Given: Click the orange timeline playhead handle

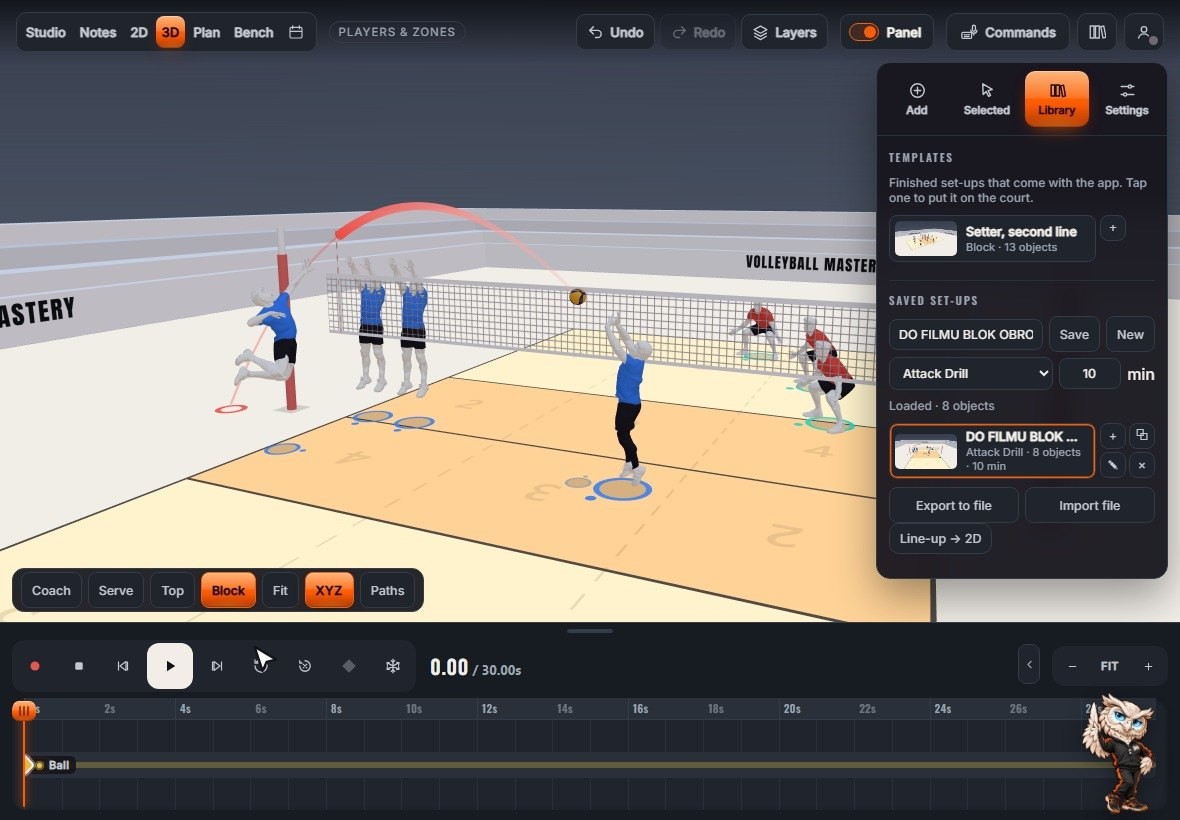Looking at the screenshot, I should [x=24, y=710].
